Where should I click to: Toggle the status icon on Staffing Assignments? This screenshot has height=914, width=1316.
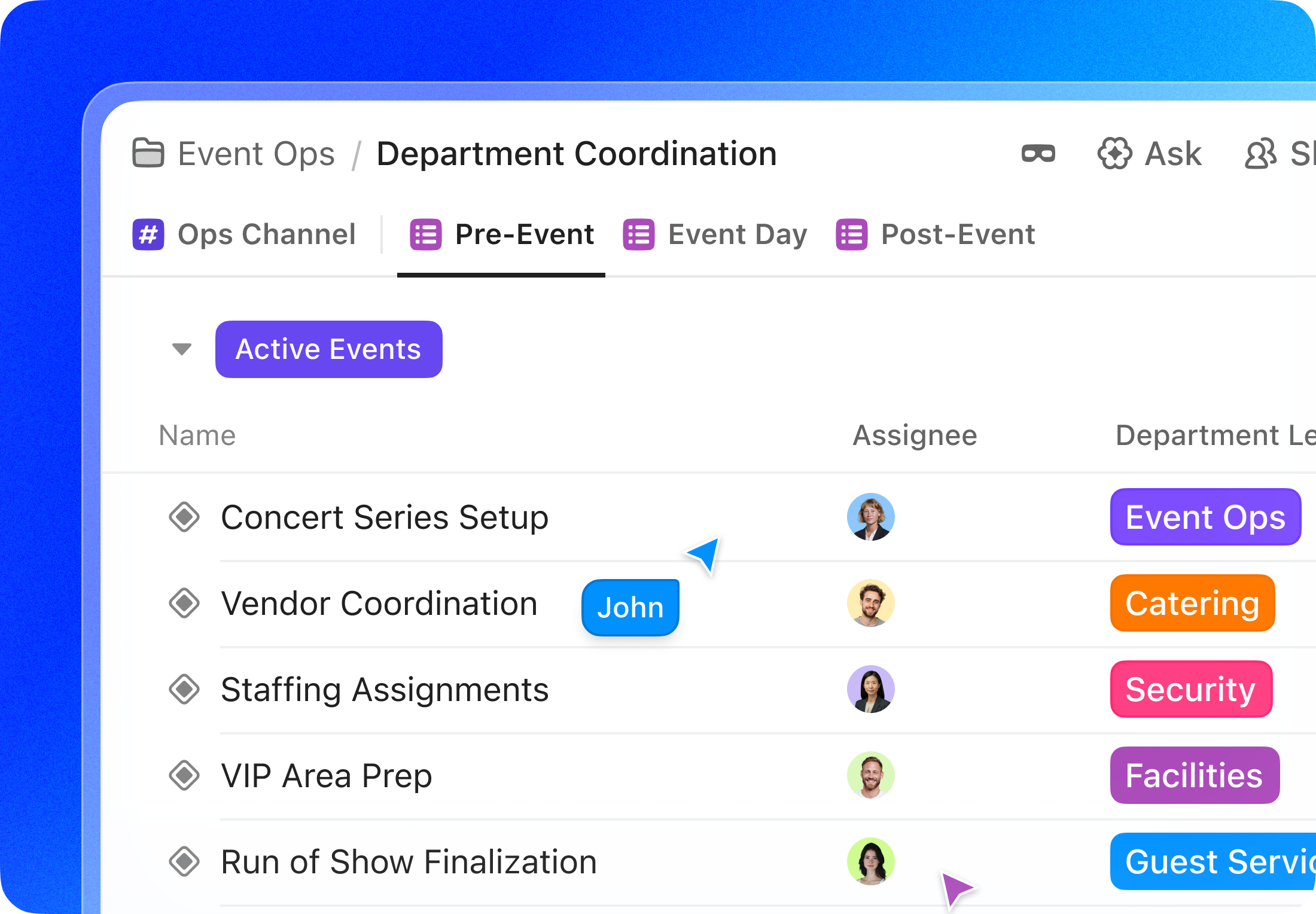coord(185,689)
